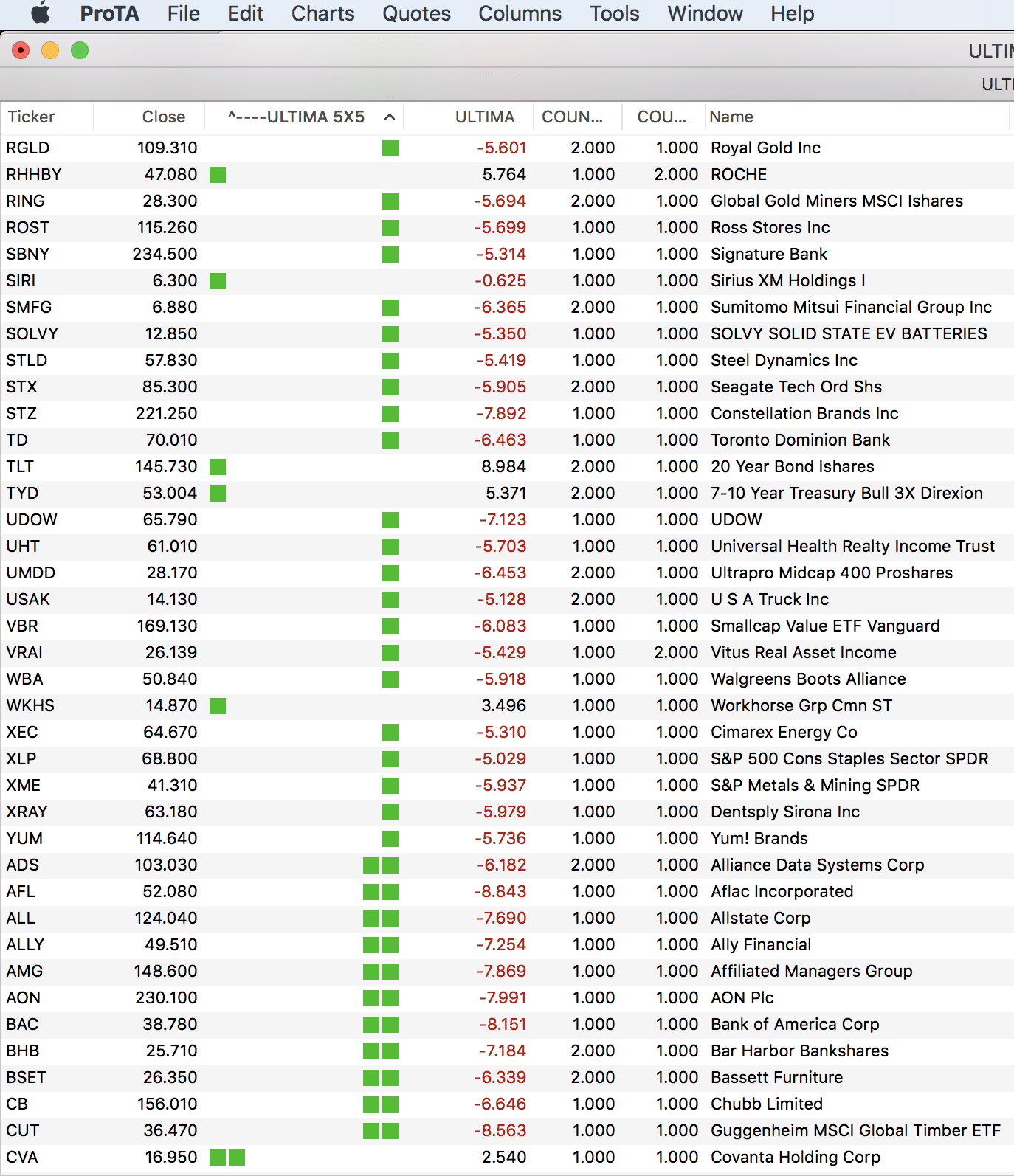This screenshot has width=1014, height=1176.
Task: Click Seagate Tech Ord Shs name
Action: coord(796,387)
